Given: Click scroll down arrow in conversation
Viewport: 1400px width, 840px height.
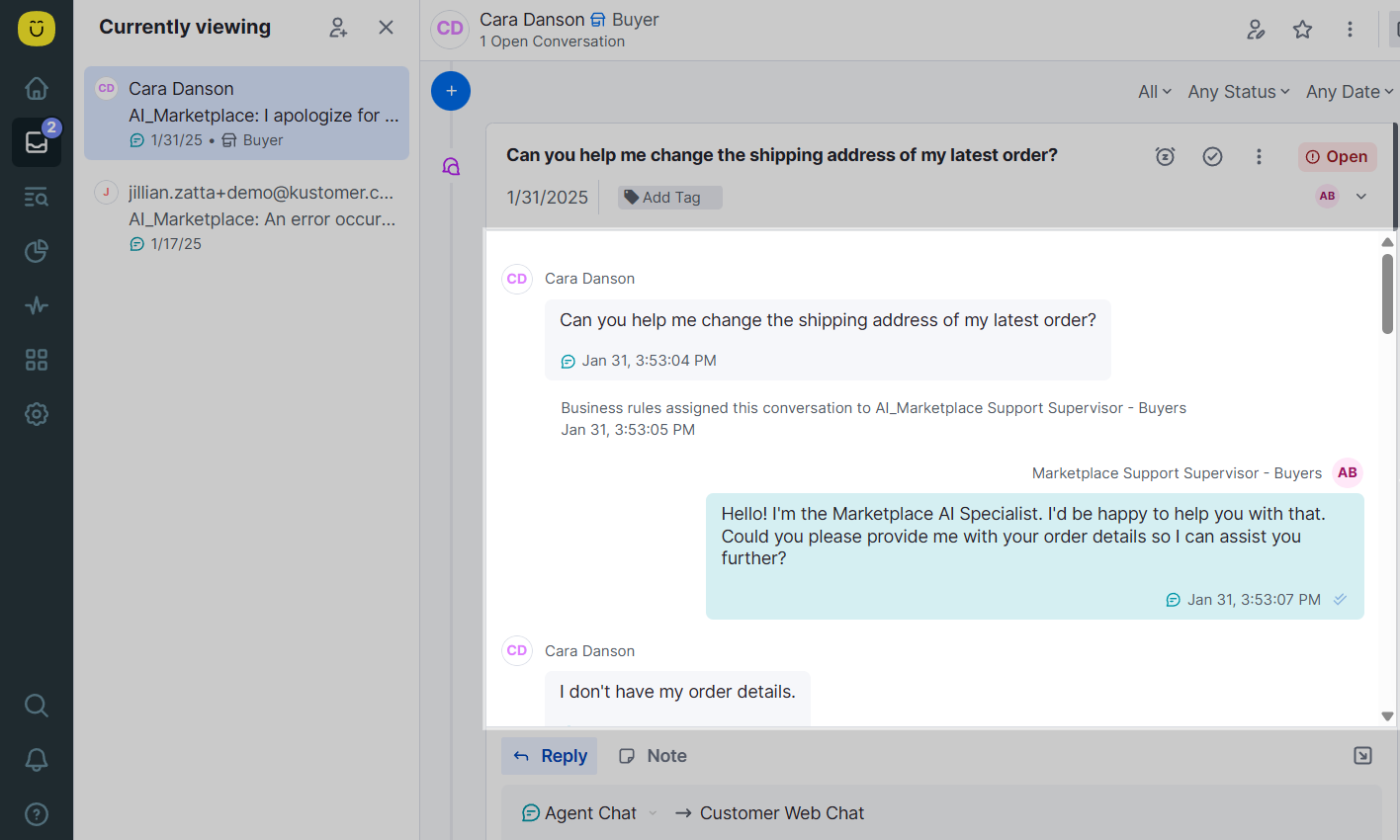Looking at the screenshot, I should [x=1387, y=716].
